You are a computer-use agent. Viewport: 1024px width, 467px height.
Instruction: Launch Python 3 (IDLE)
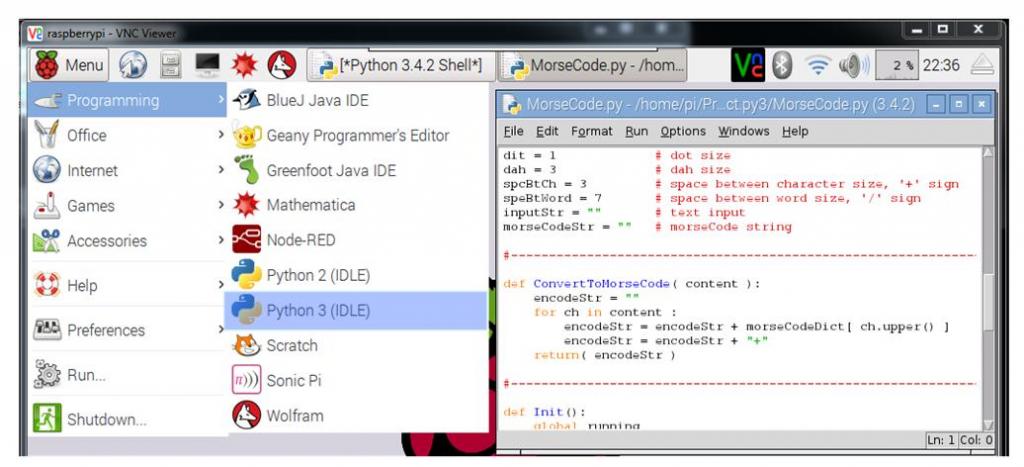coord(357,310)
